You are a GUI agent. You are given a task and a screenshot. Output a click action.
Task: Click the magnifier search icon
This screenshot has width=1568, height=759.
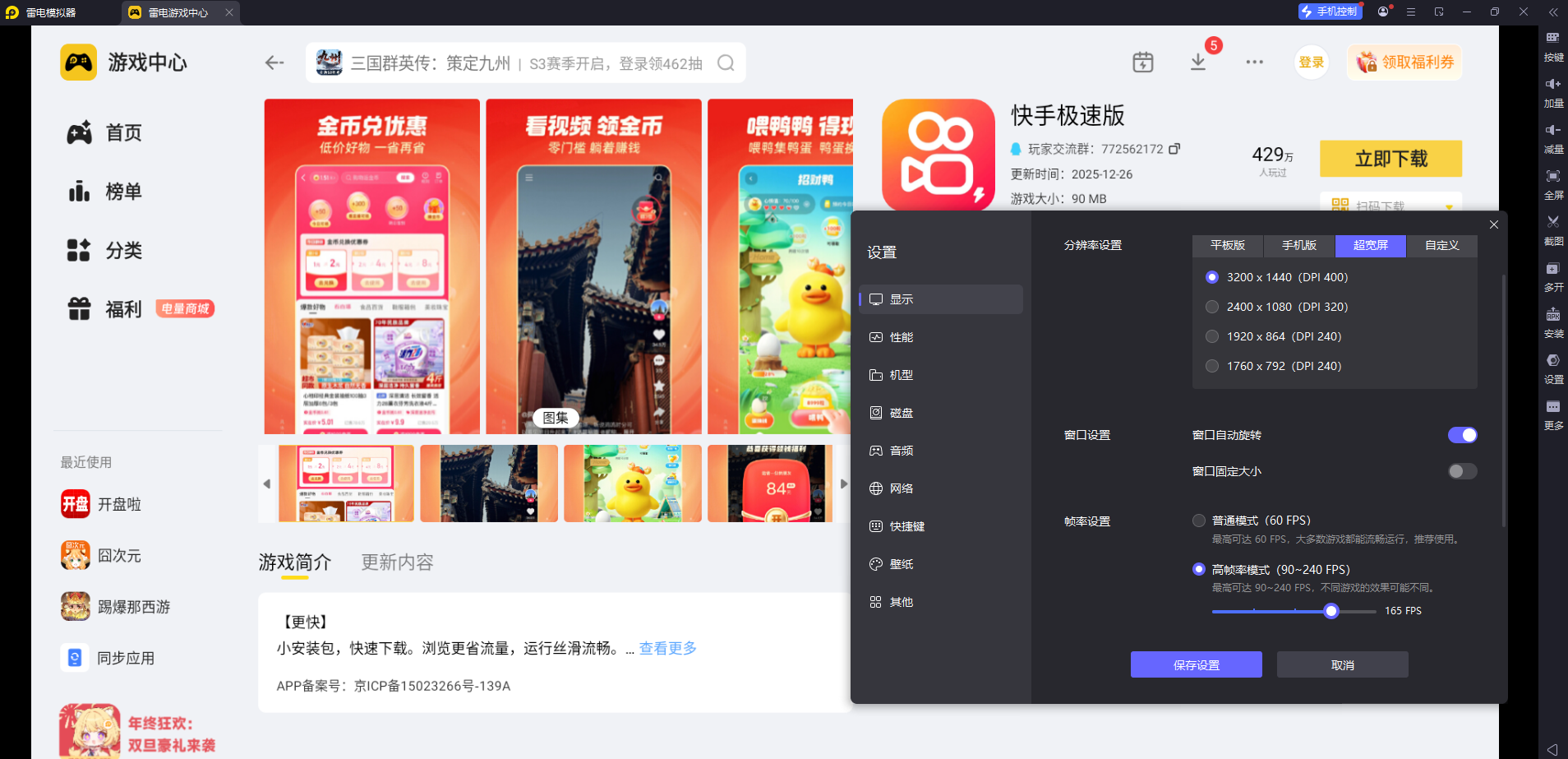[726, 63]
